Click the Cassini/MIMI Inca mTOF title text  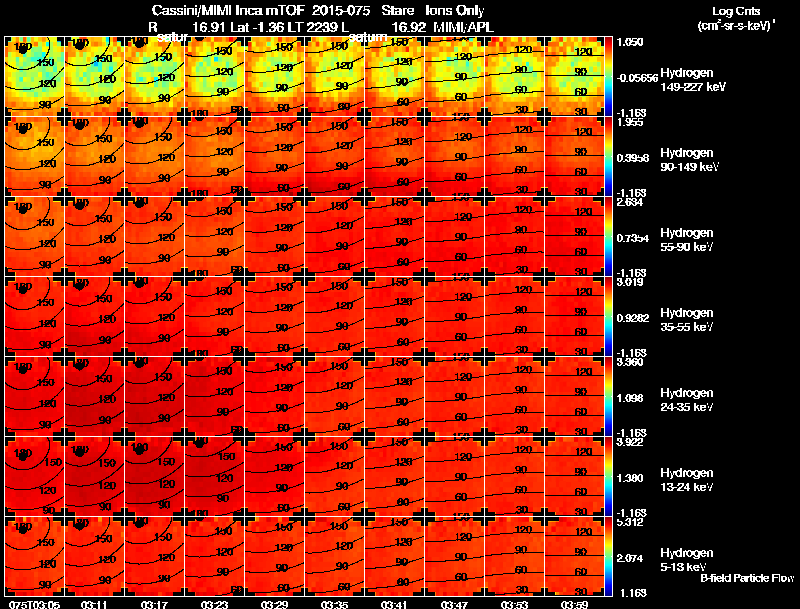[x=228, y=11]
